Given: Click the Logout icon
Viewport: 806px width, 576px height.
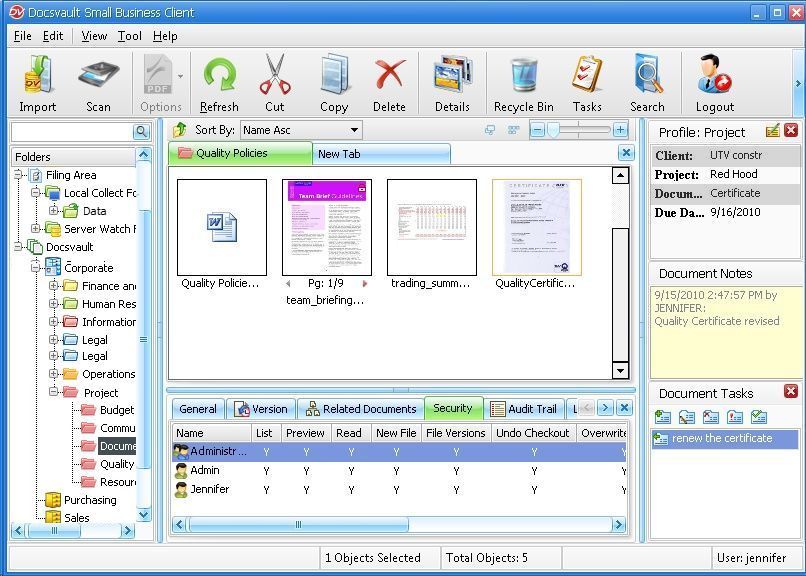Looking at the screenshot, I should pyautogui.click(x=714, y=84).
